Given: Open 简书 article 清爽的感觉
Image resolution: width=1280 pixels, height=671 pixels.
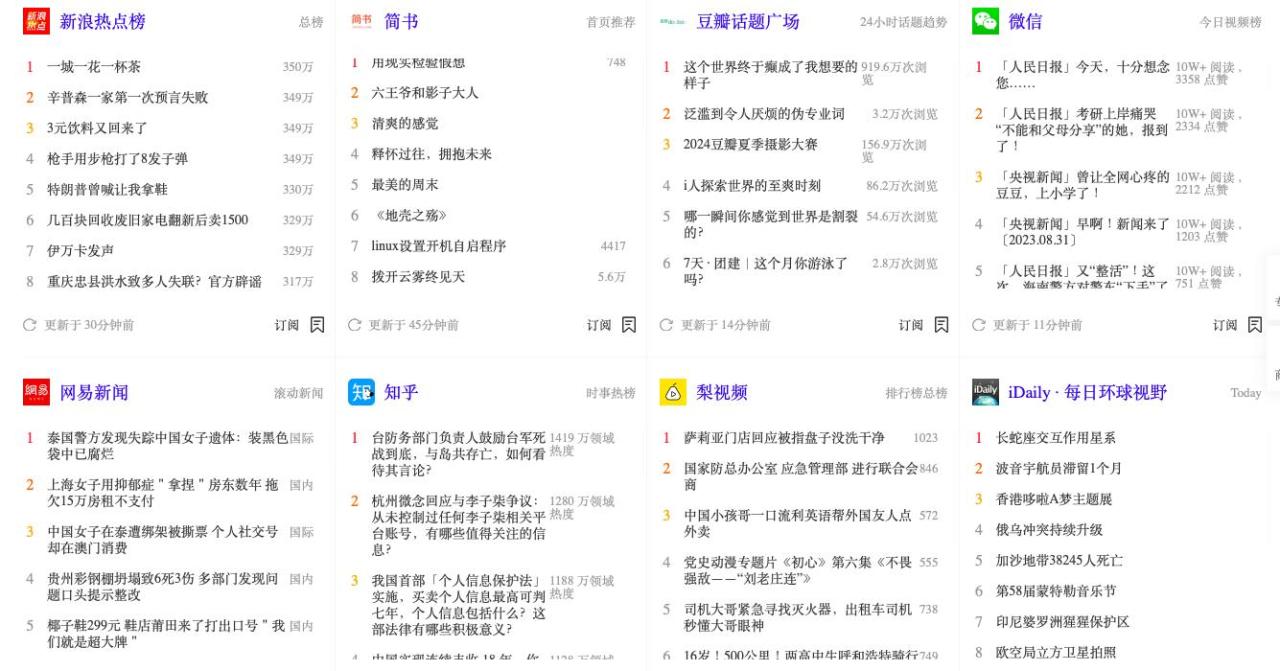Looking at the screenshot, I should [x=405, y=124].
